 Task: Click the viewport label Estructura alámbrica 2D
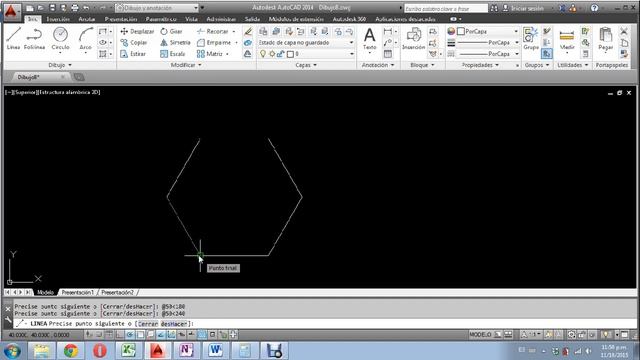click(x=69, y=92)
